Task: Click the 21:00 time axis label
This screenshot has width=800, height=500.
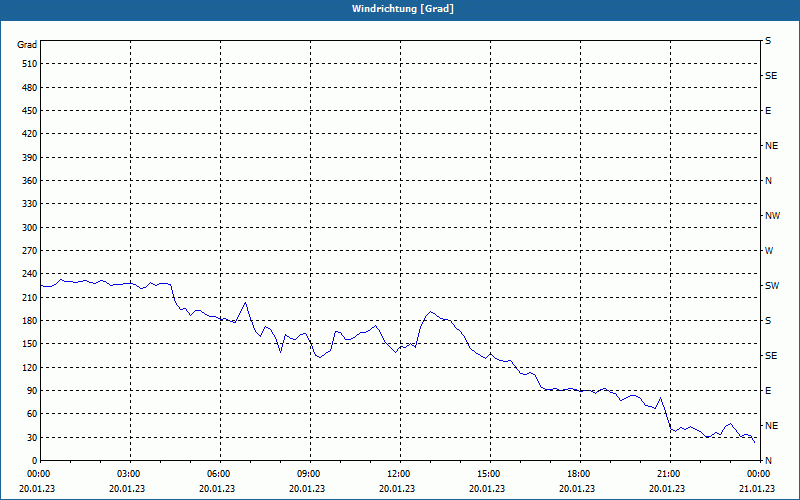Action: (667, 474)
